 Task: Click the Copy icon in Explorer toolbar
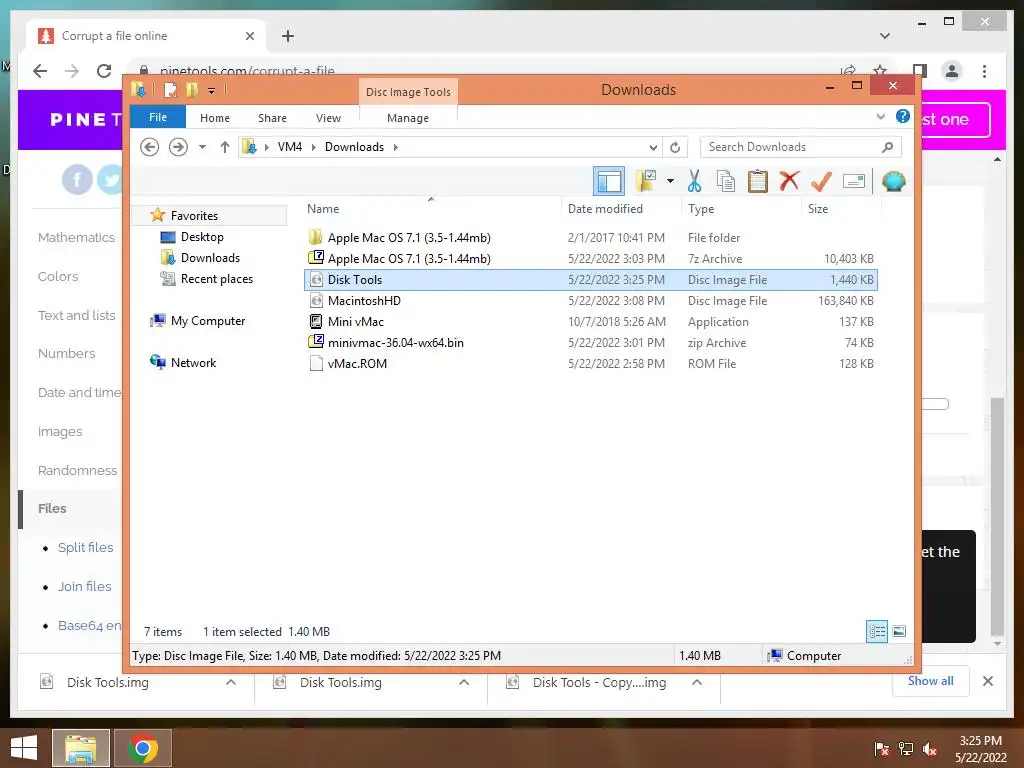[x=726, y=182]
